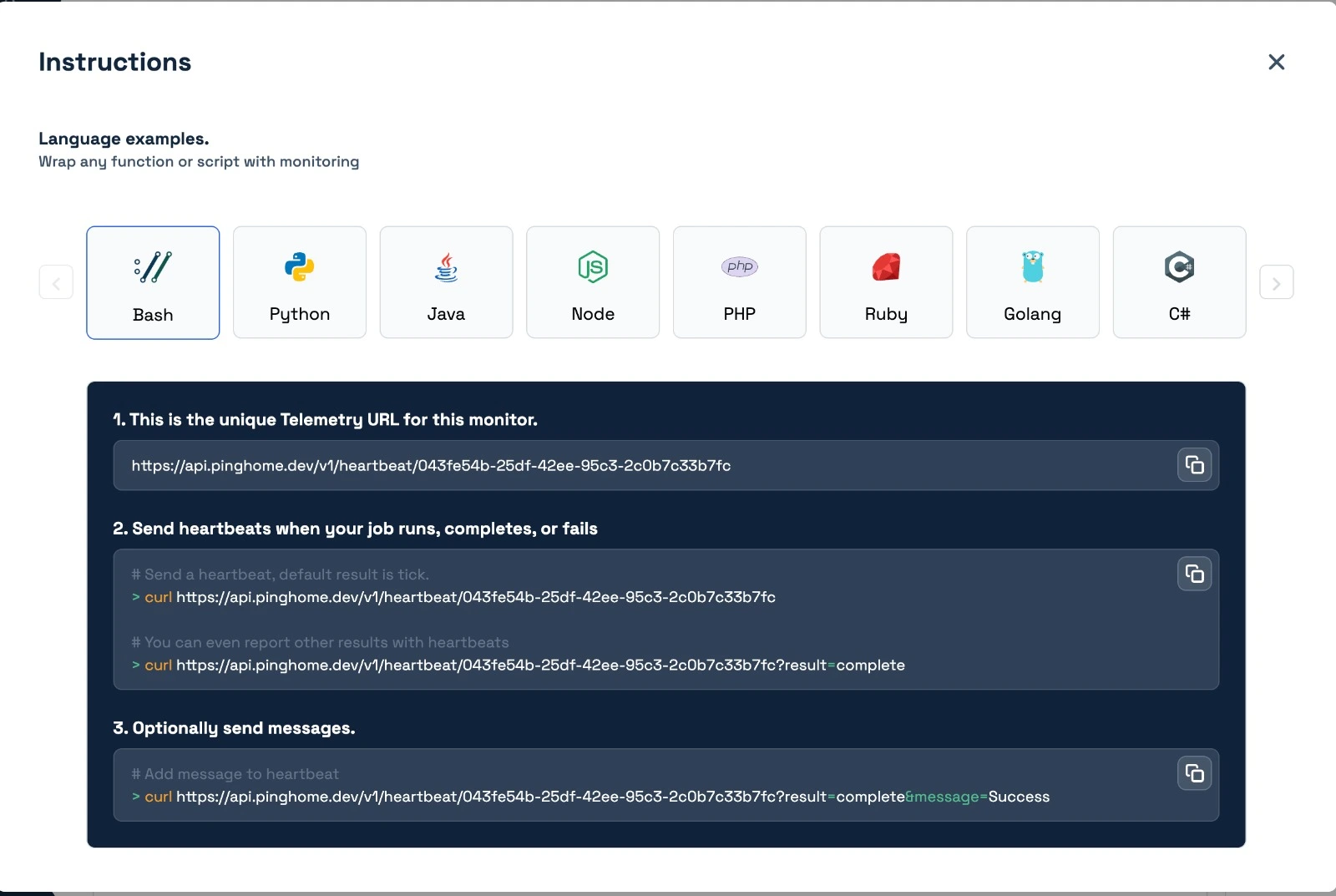The width and height of the screenshot is (1336, 896).
Task: Copy the heartbeat curl commands
Action: click(1194, 574)
